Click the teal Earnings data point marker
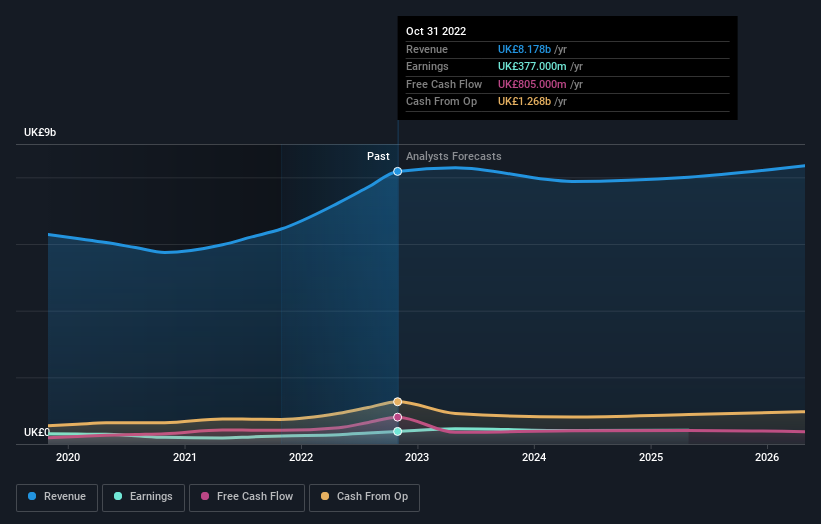The image size is (821, 524). (x=397, y=431)
